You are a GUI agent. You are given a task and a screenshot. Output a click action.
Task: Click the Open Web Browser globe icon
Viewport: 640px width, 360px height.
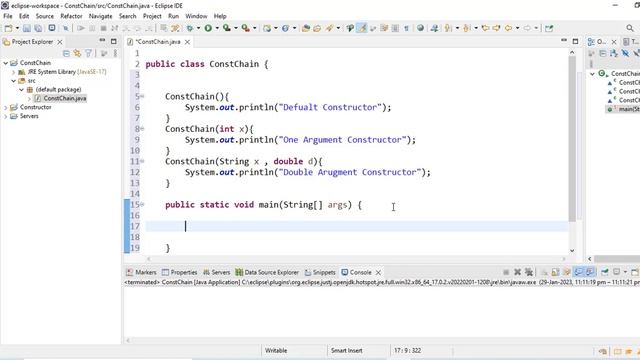[x=420, y=28]
